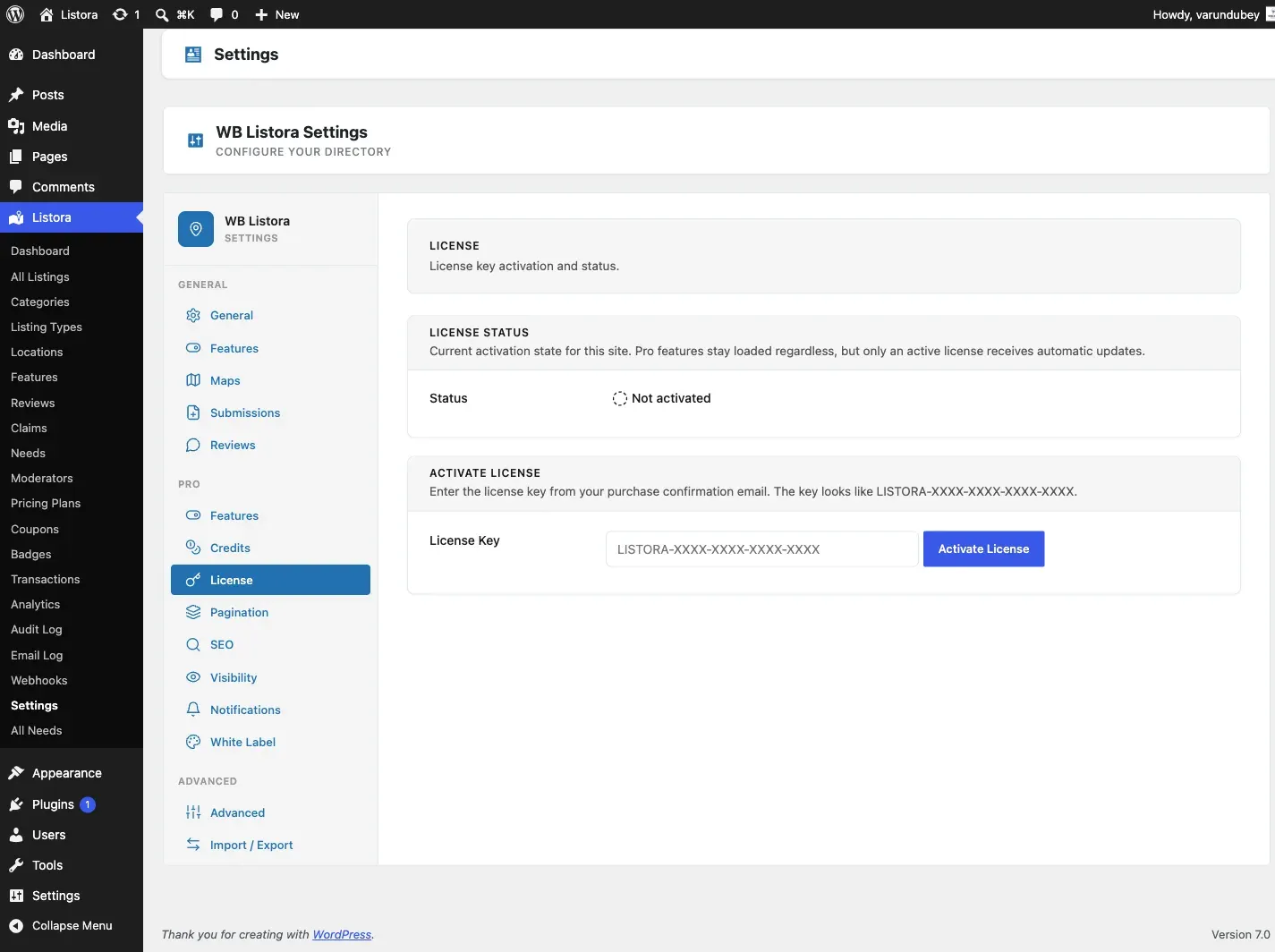Click the Visibility eye icon
The width and height of the screenshot is (1275, 952).
point(193,677)
